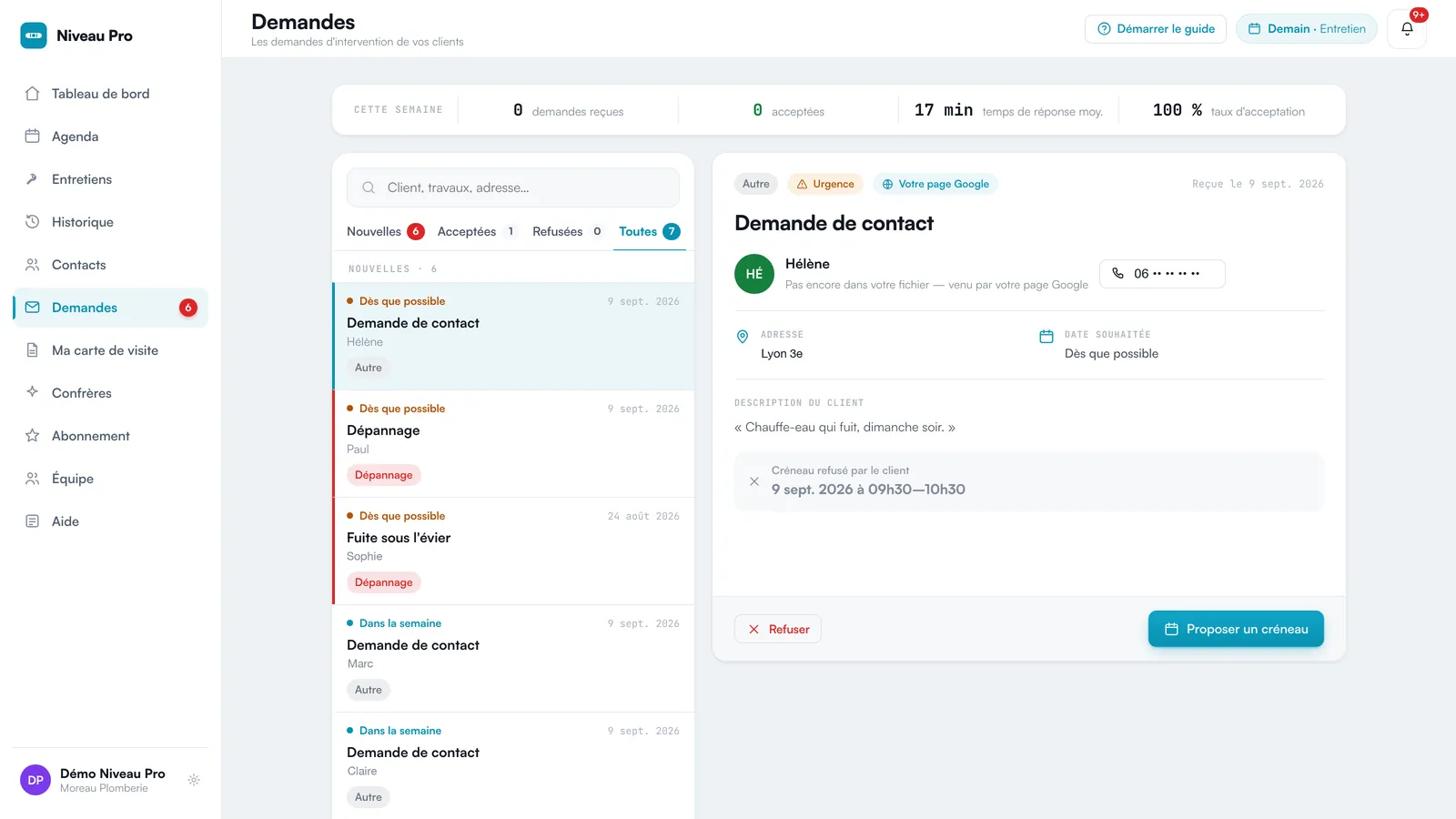Screen dimensions: 1456x819
Task: Click the Ma carte de visite document icon
Action: [33, 350]
